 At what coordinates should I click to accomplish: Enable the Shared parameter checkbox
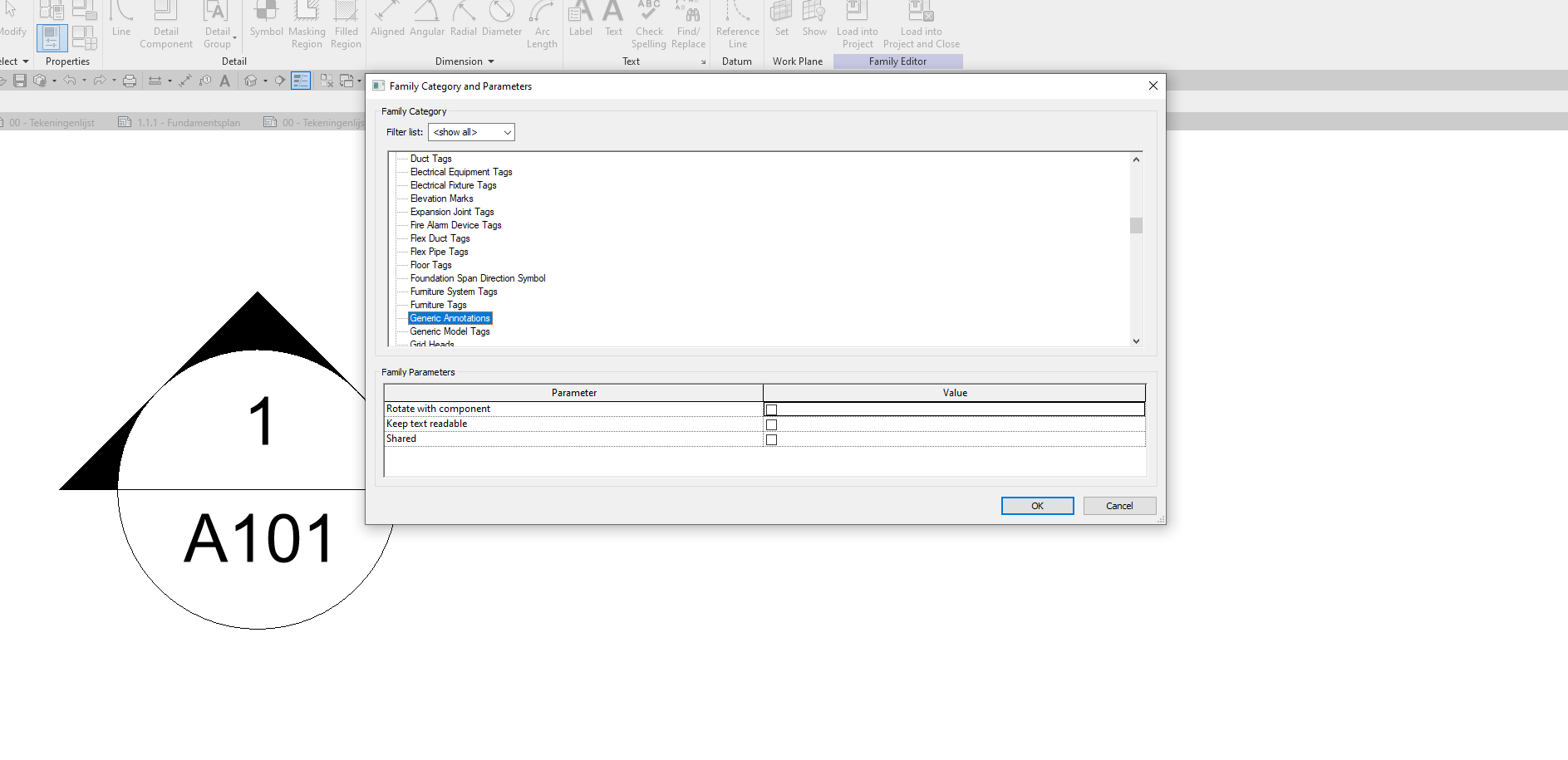pos(771,439)
